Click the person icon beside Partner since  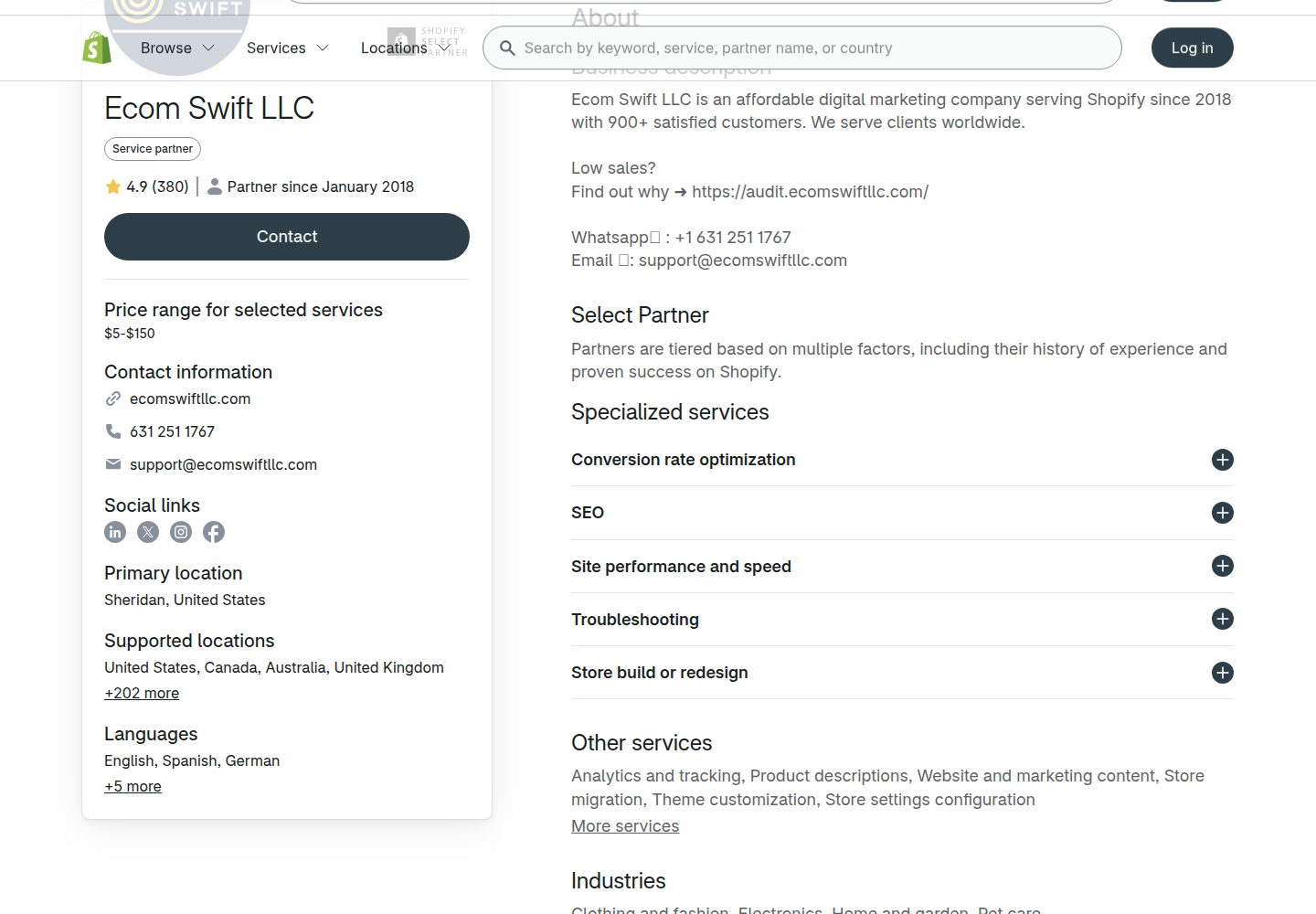[215, 186]
